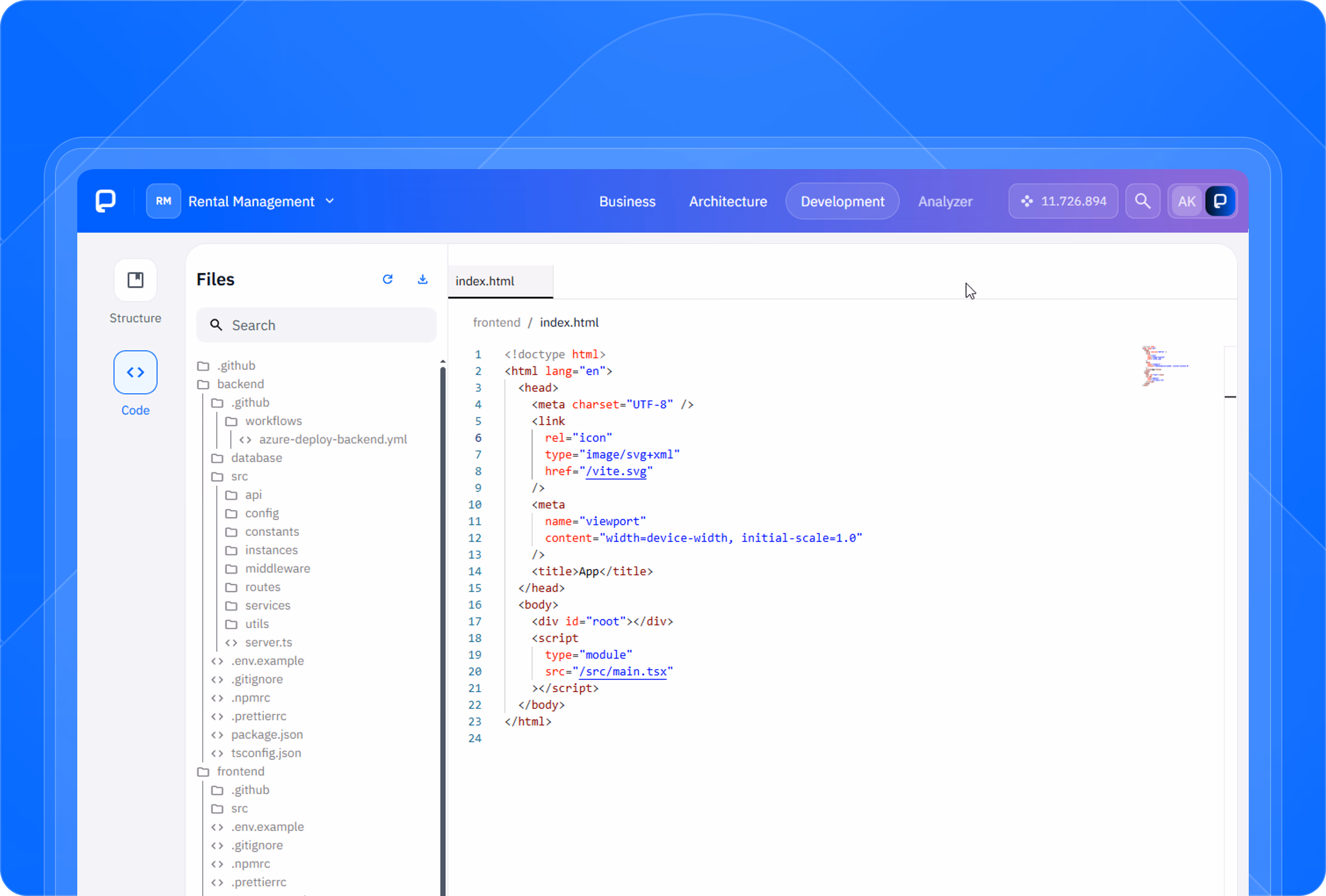
Task: Expand the .github folder under frontend
Action: (240, 790)
